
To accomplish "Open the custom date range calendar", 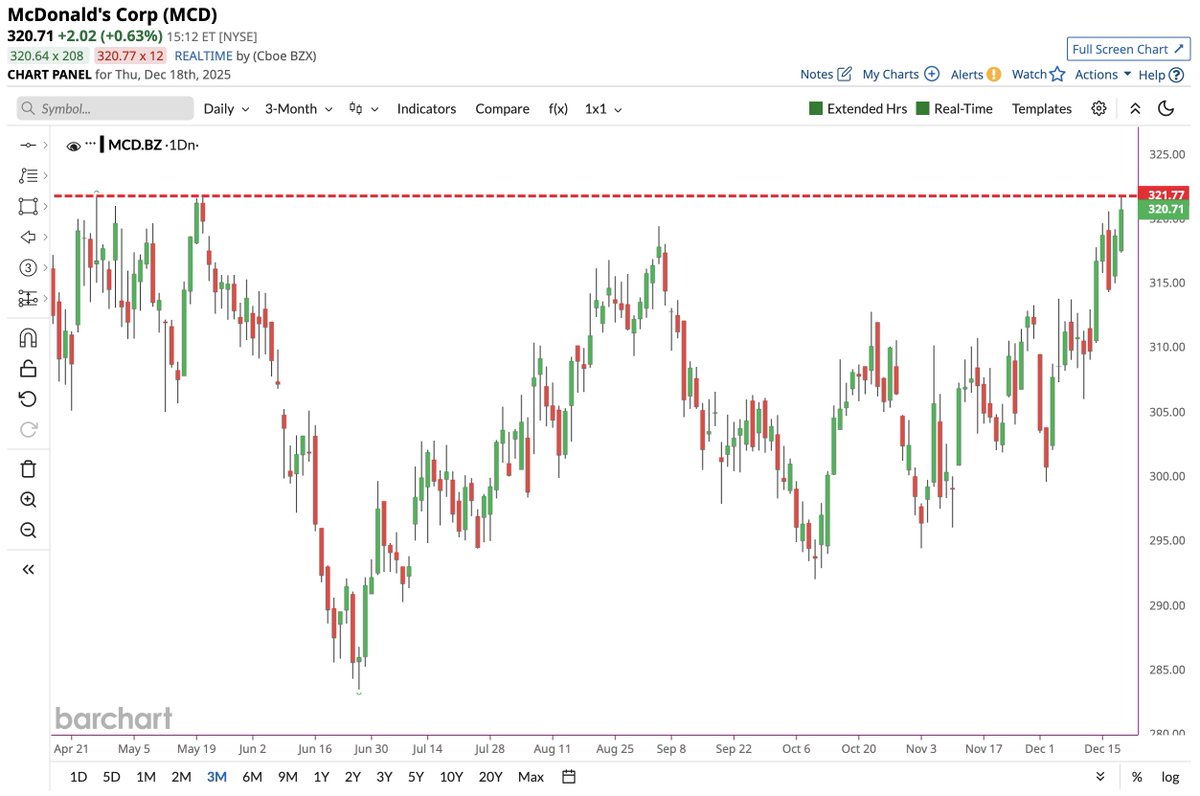I will pos(569,776).
